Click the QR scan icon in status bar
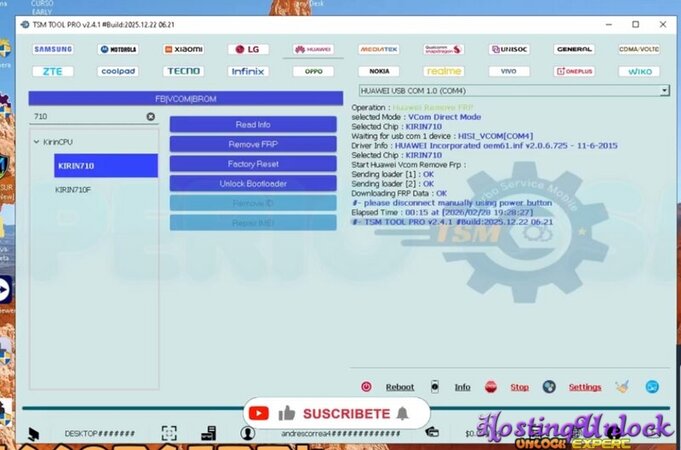 coord(169,433)
